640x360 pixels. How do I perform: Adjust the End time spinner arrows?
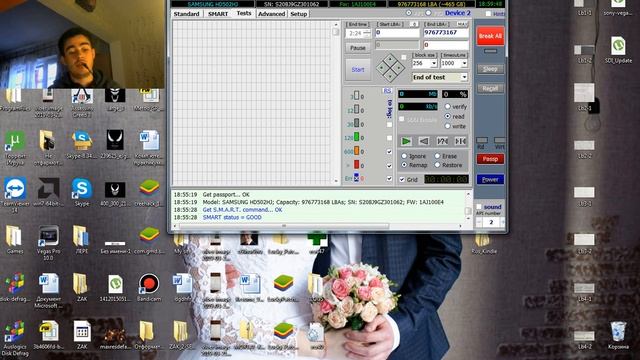(x=367, y=33)
